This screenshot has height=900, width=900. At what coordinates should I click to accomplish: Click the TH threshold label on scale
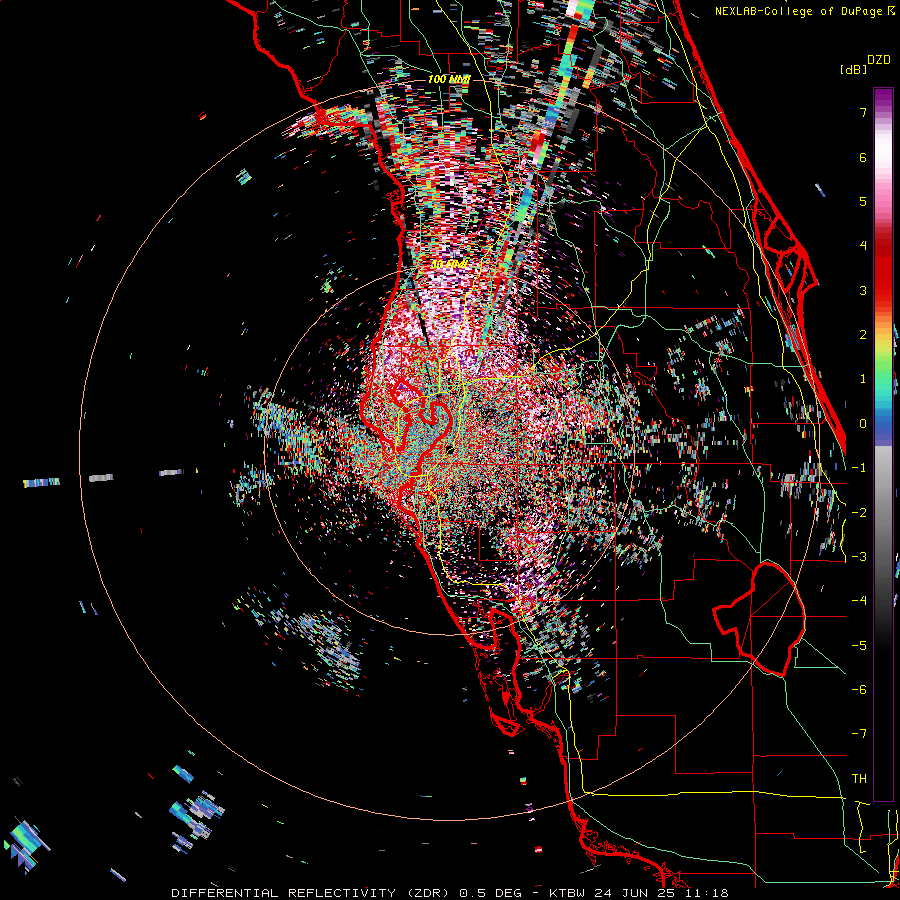(x=859, y=779)
